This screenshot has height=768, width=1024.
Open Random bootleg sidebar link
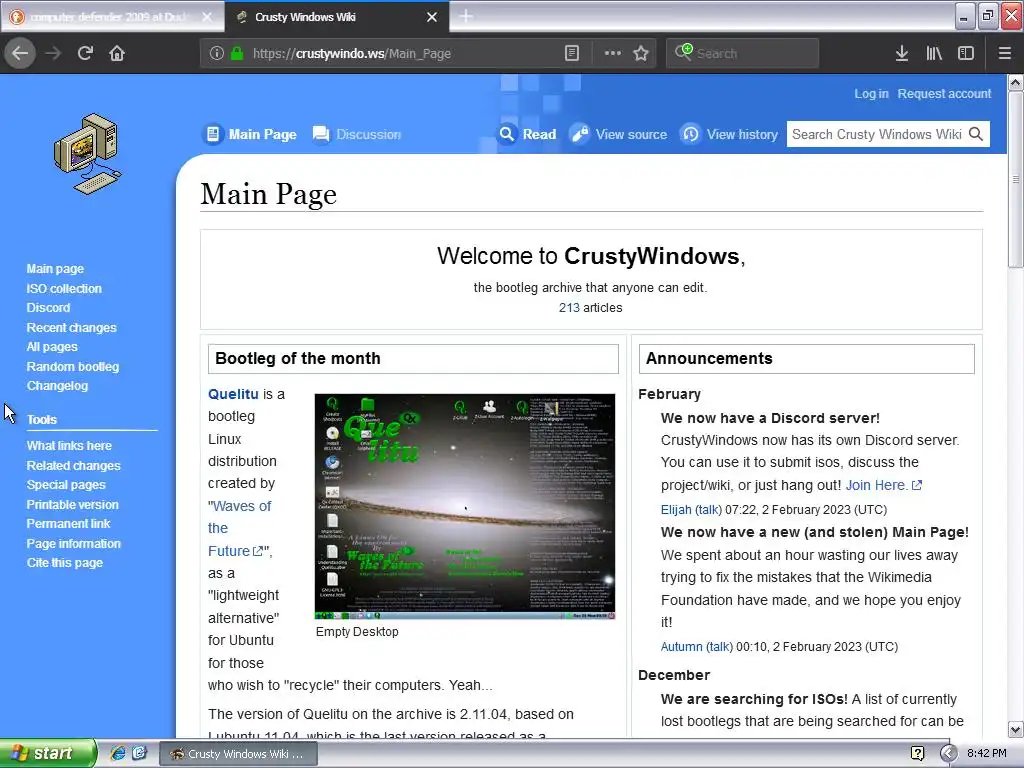coord(72,366)
